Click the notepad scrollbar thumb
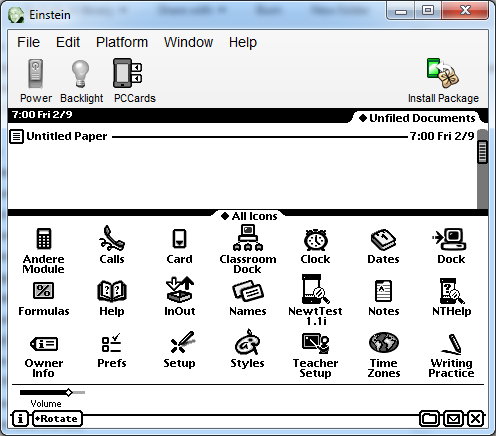496x436 pixels. pos(482,152)
